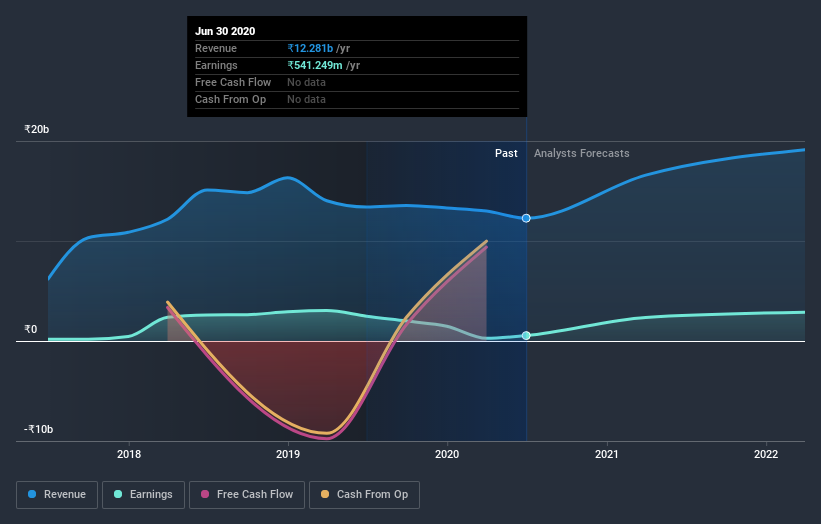Click the 2021 x-axis label
Viewport: 821px width, 524px height.
[606, 454]
